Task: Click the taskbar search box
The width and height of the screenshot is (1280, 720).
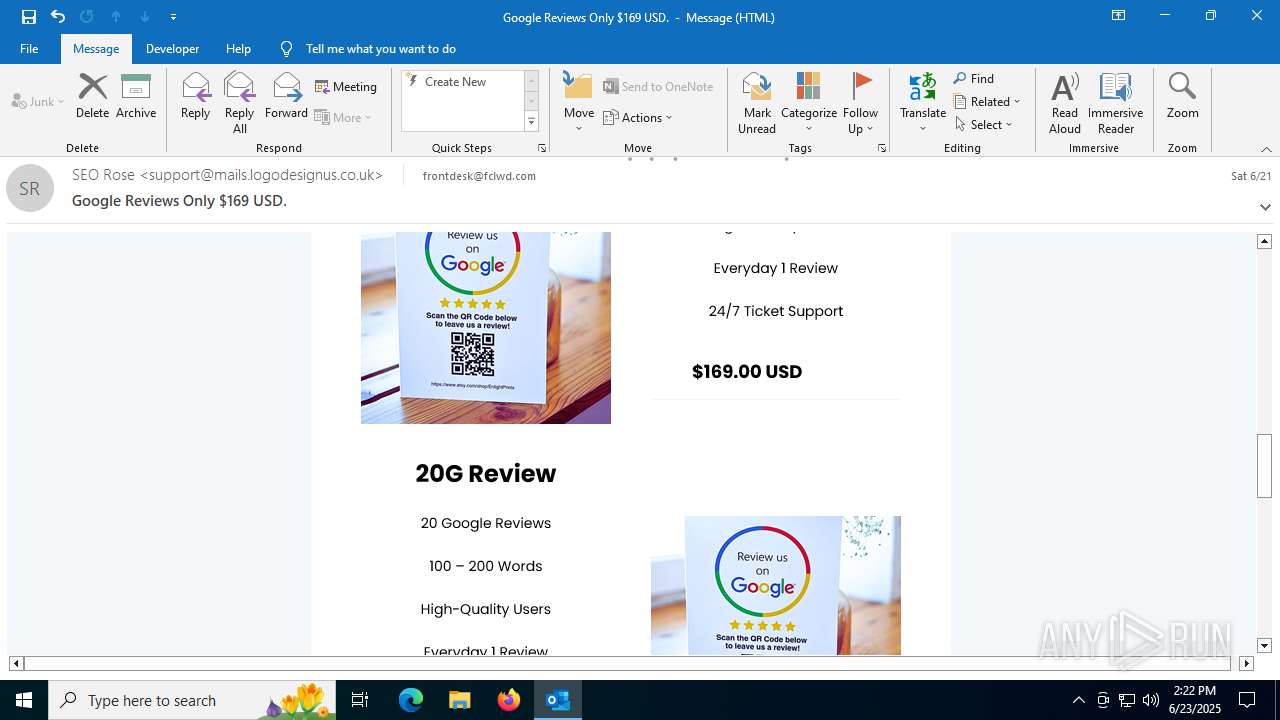Action: [x=192, y=700]
